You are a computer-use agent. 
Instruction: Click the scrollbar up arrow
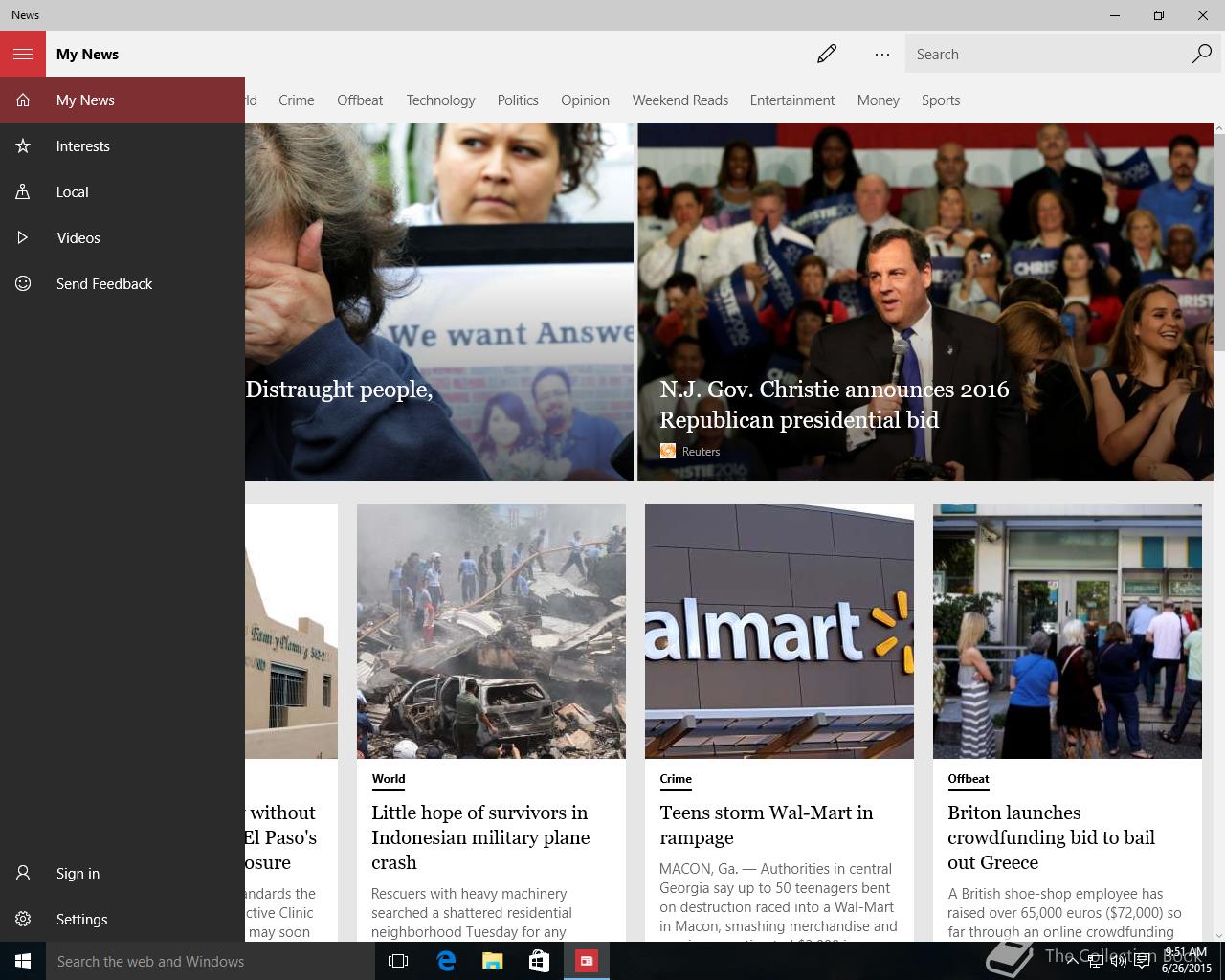click(1219, 128)
